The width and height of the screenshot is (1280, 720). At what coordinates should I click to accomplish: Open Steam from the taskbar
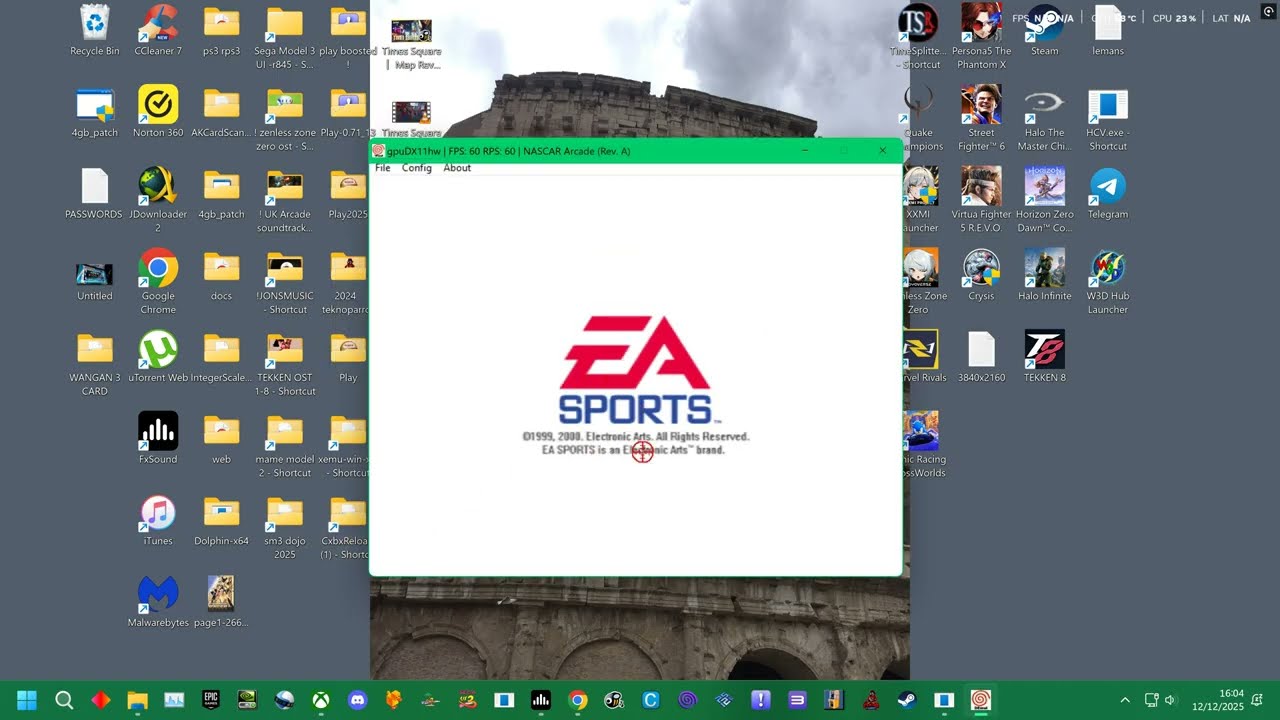[907, 700]
